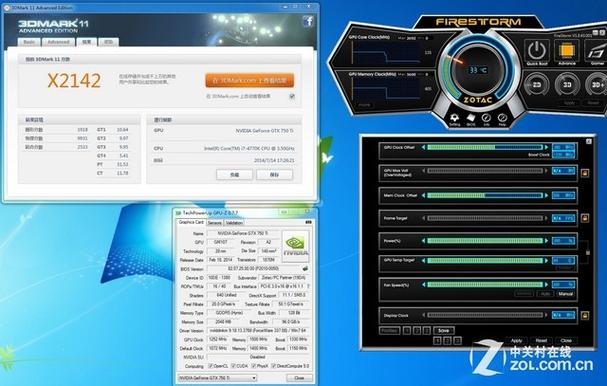Image resolution: width=607 pixels, height=386 pixels.
Task: Activate the 2D profile dial
Action: 537,84
